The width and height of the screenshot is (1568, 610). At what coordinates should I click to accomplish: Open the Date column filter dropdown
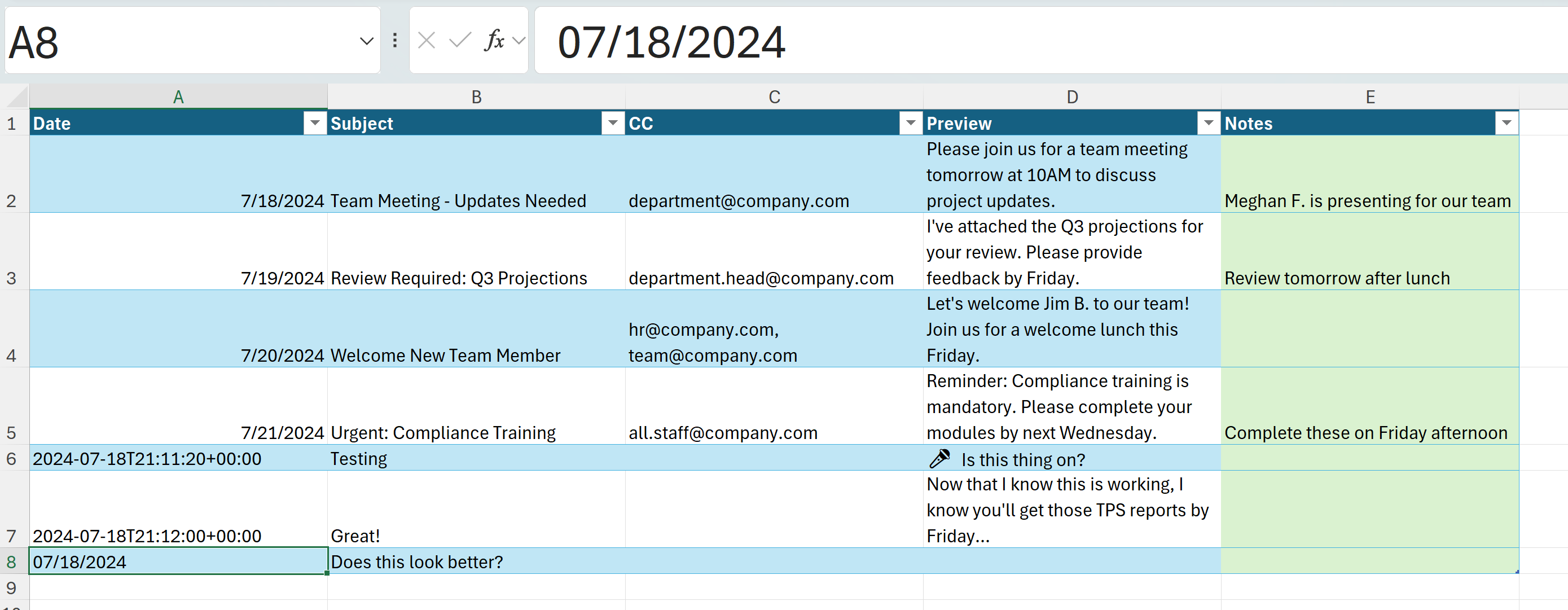pyautogui.click(x=315, y=123)
